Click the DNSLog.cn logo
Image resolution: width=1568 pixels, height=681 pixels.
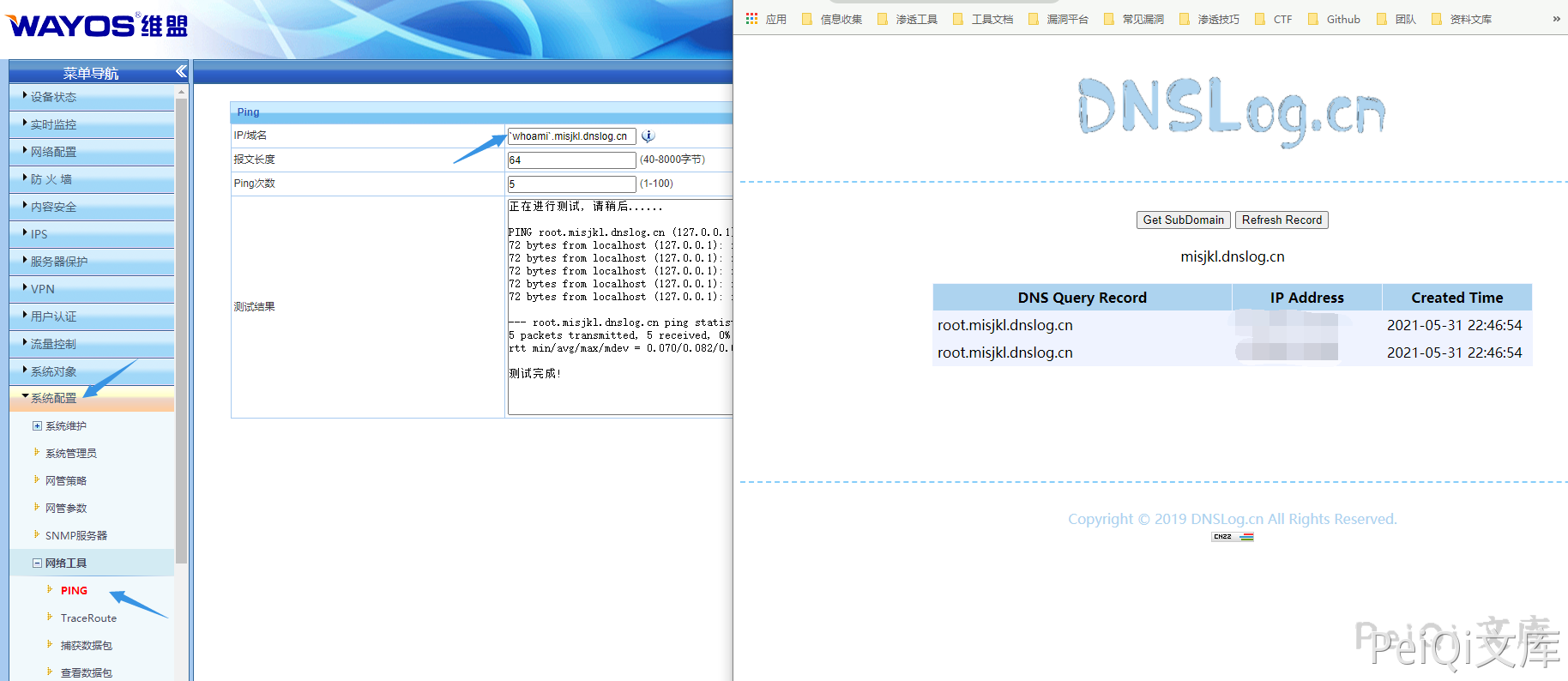point(1232,111)
